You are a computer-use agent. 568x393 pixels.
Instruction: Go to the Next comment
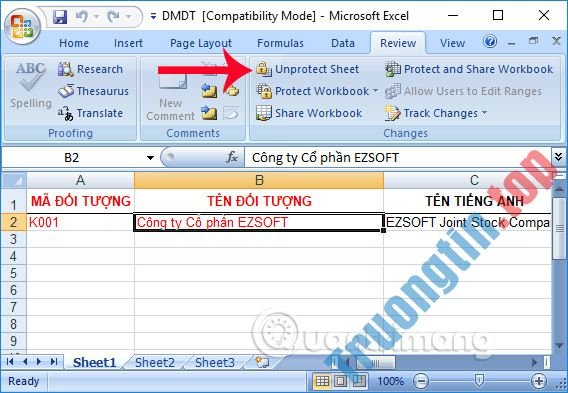coord(209,113)
